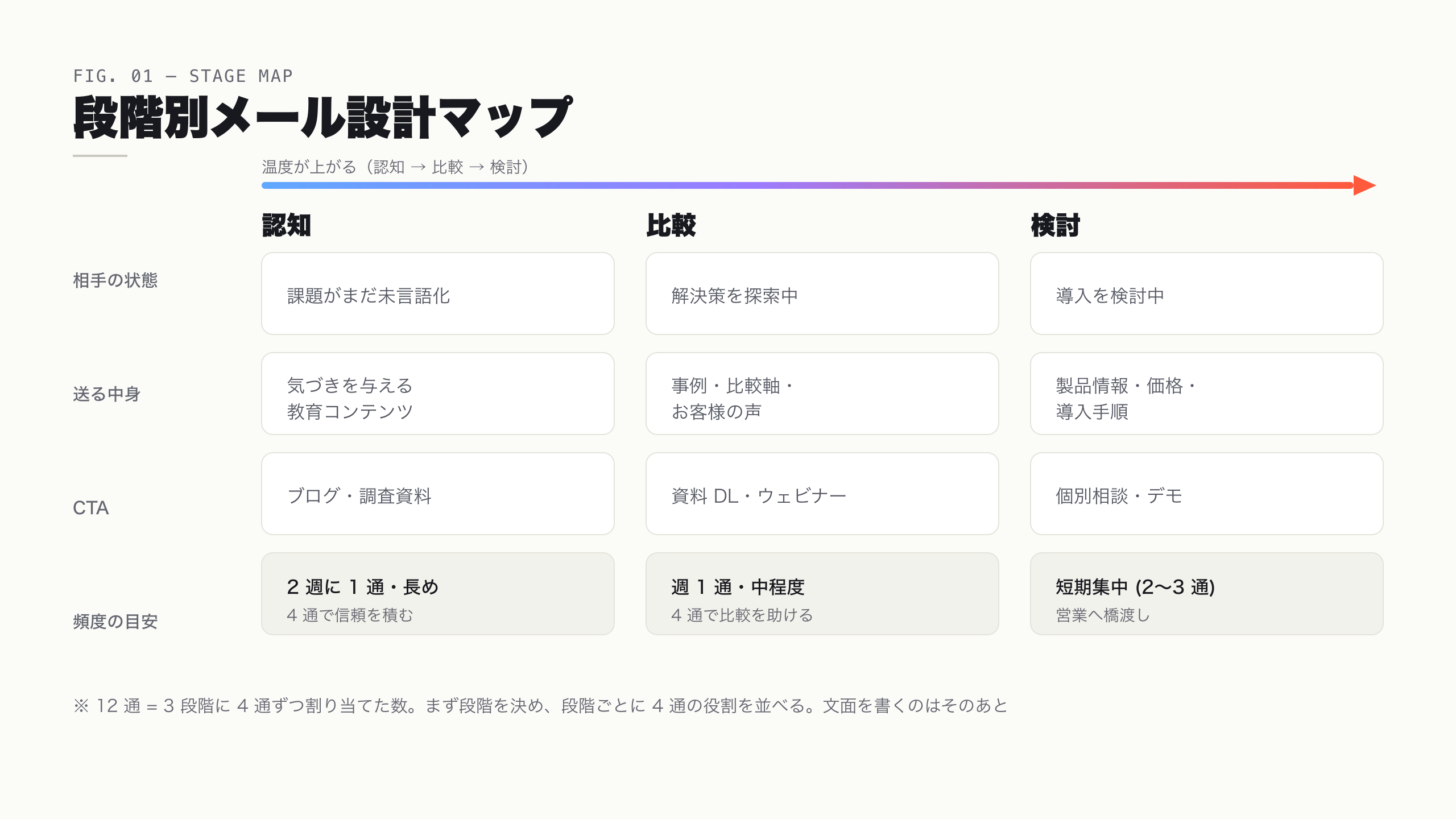This screenshot has height=819, width=1456.
Task: Click the row label '頻度の目安'
Action: (x=115, y=622)
